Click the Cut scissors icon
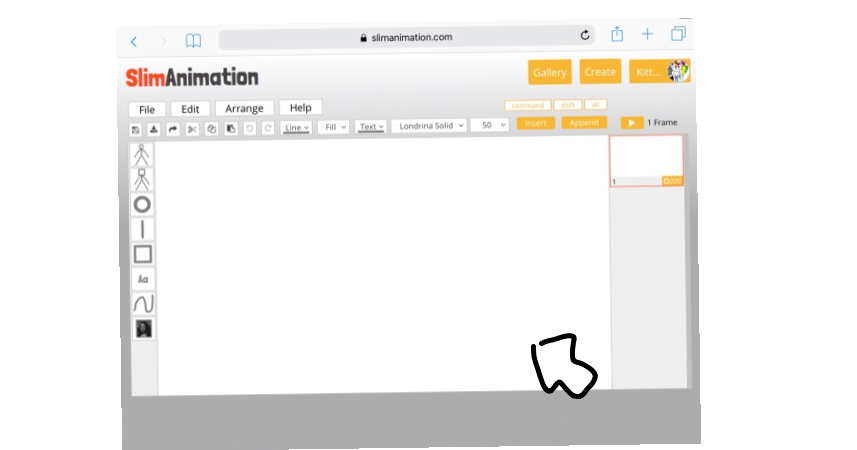 tap(192, 129)
